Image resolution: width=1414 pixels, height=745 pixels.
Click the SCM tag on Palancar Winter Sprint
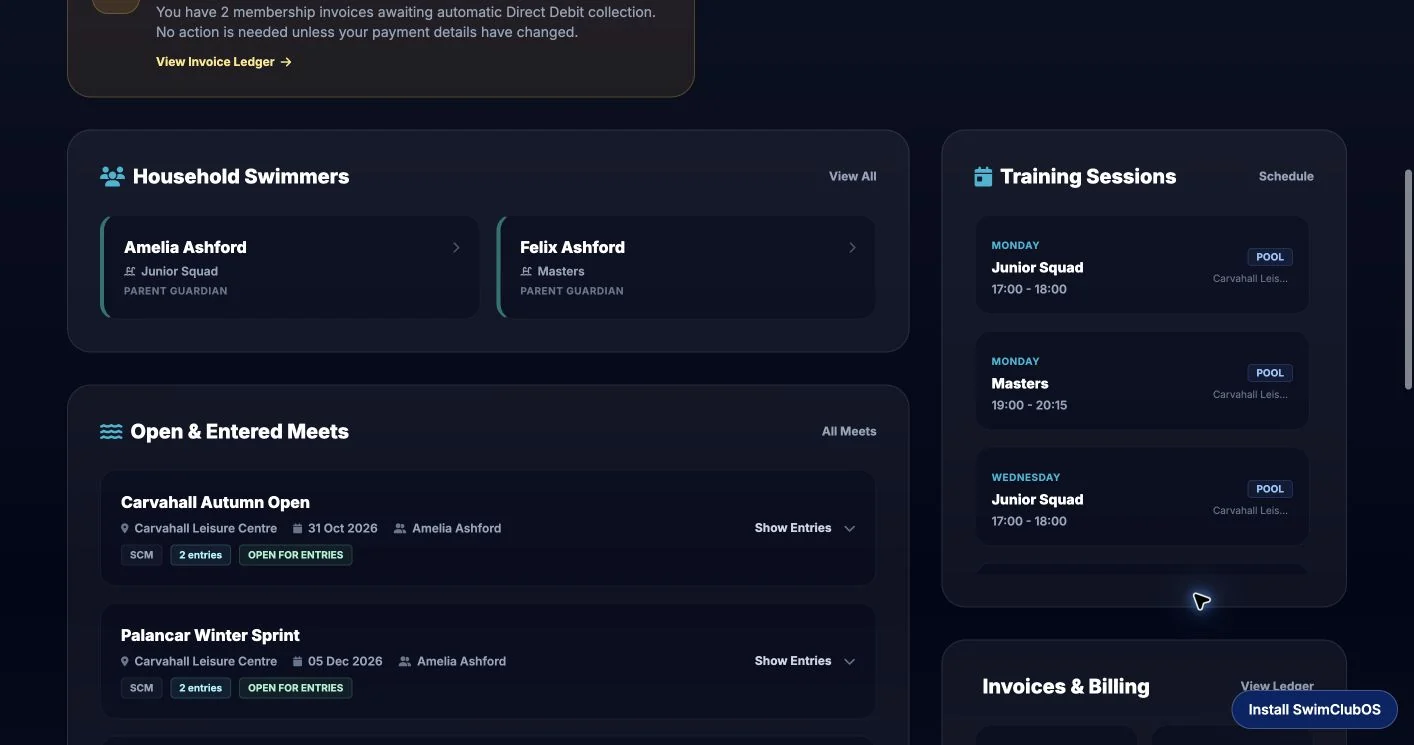point(142,688)
